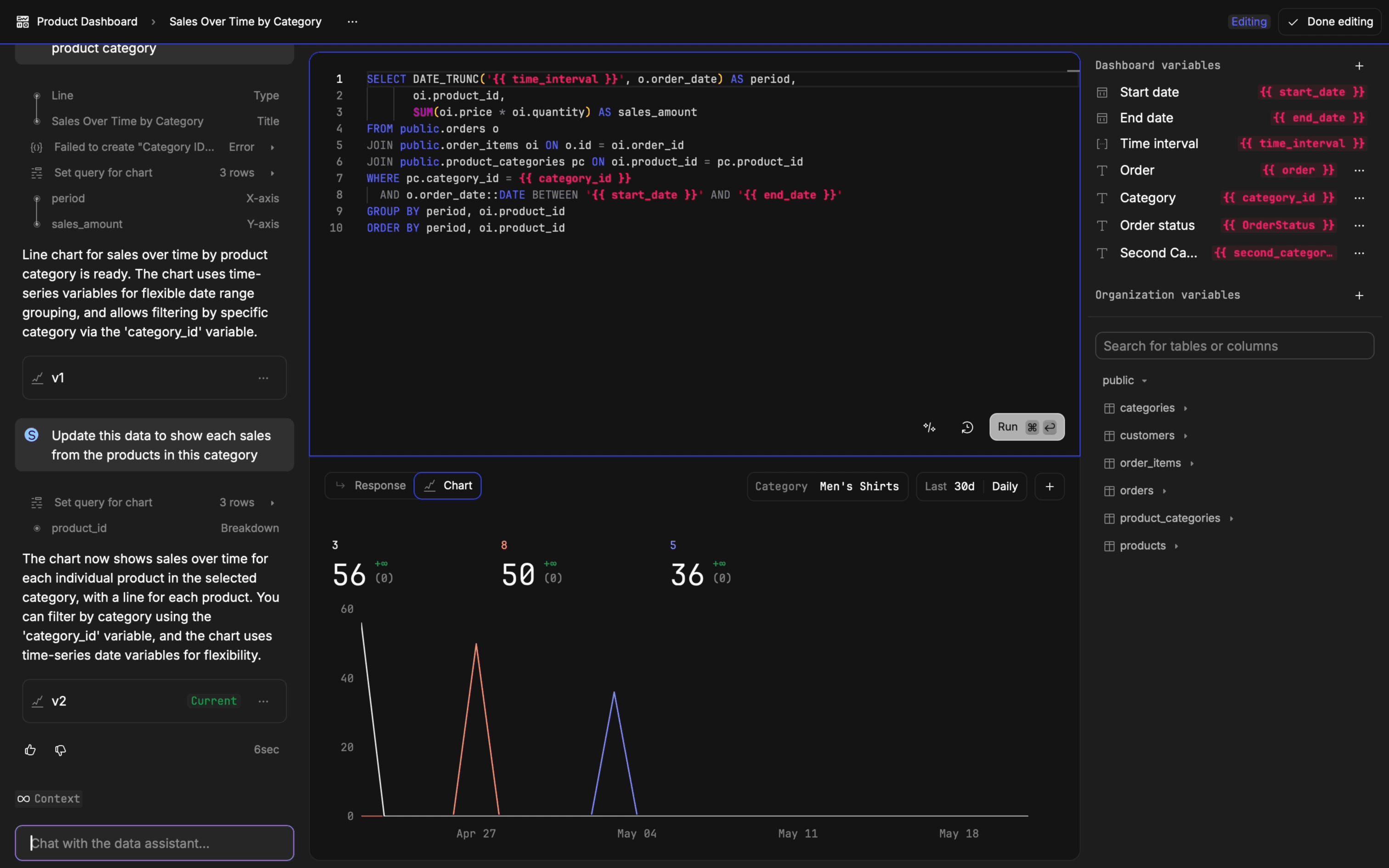Screen dimensions: 1389x868
Task: Click the thumbs up feedback icon
Action: point(30,750)
